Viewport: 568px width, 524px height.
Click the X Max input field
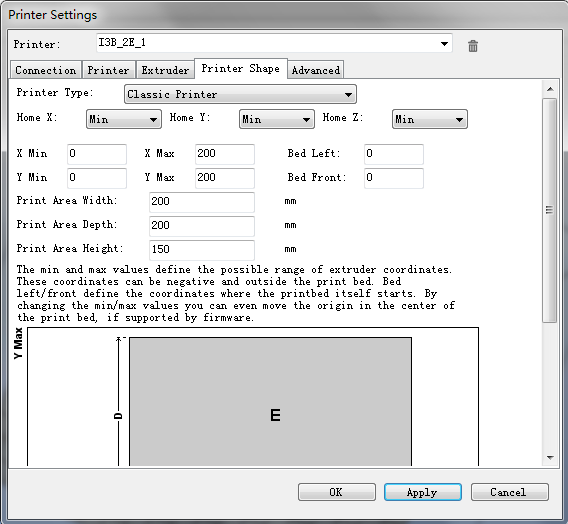coord(225,154)
